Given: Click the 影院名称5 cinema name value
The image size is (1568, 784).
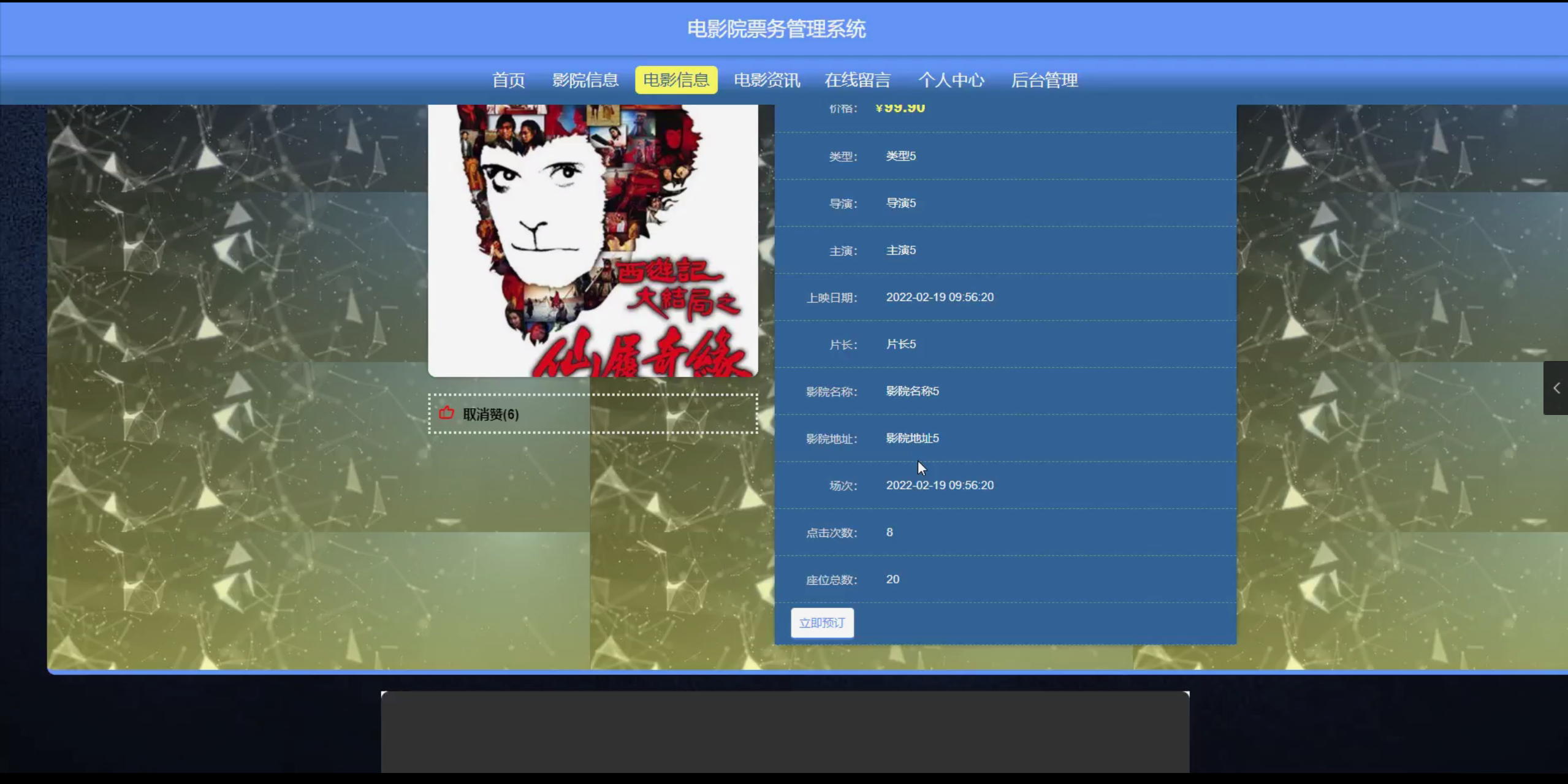Looking at the screenshot, I should tap(912, 391).
